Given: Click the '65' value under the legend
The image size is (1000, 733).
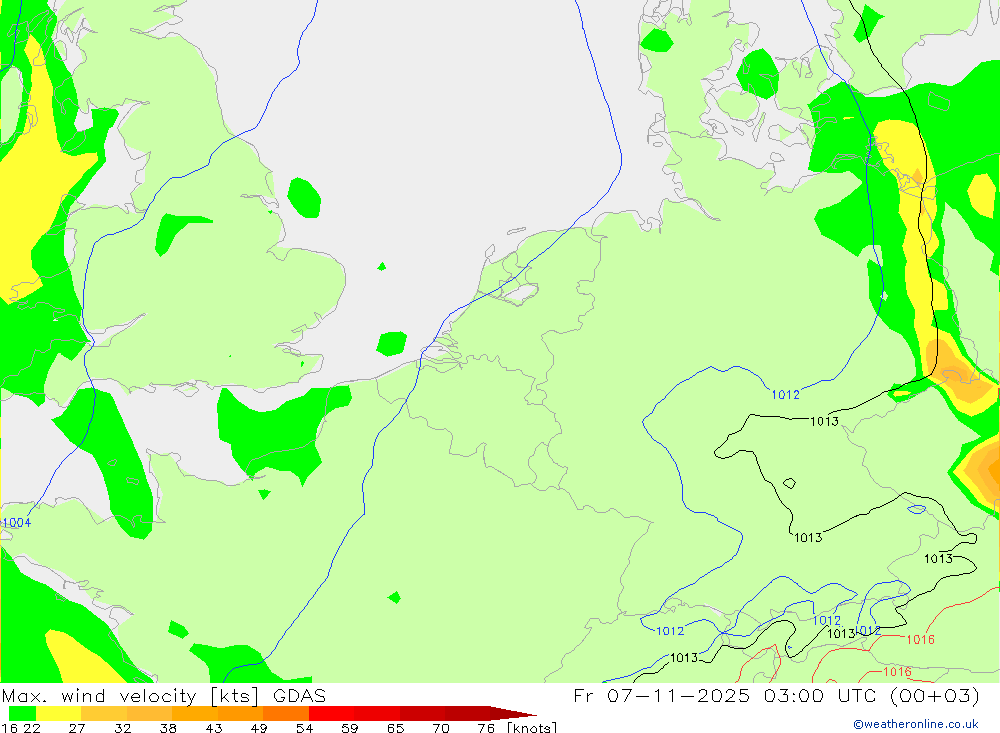Looking at the screenshot, I should (x=395, y=728).
